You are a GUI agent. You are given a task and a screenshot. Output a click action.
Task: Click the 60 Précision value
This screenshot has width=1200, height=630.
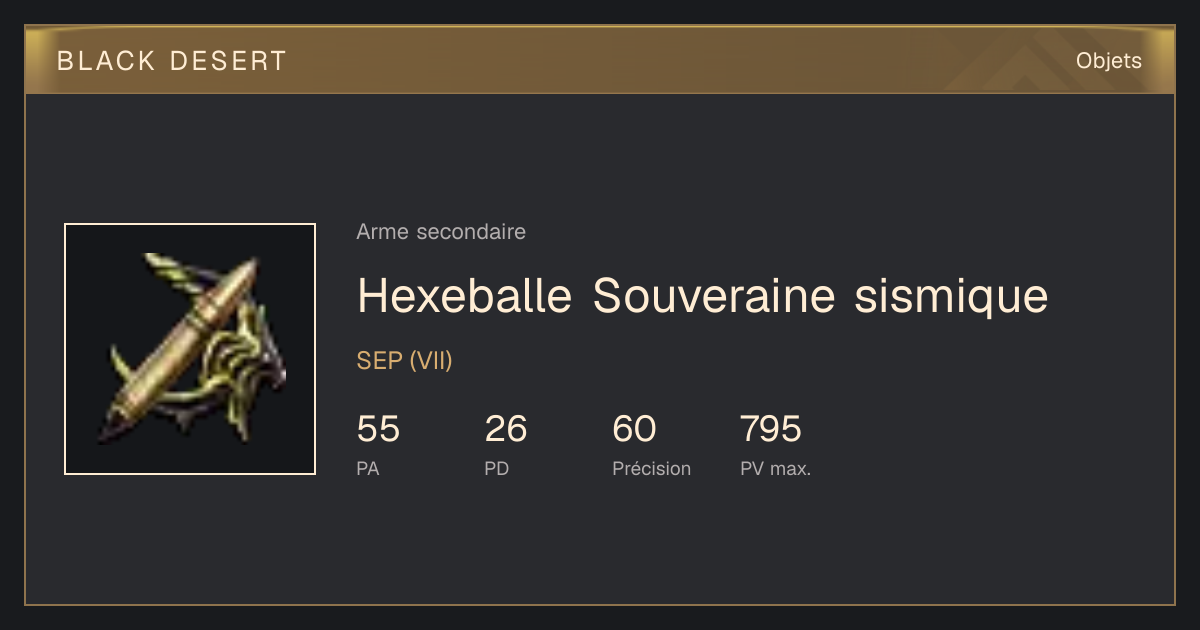click(634, 430)
